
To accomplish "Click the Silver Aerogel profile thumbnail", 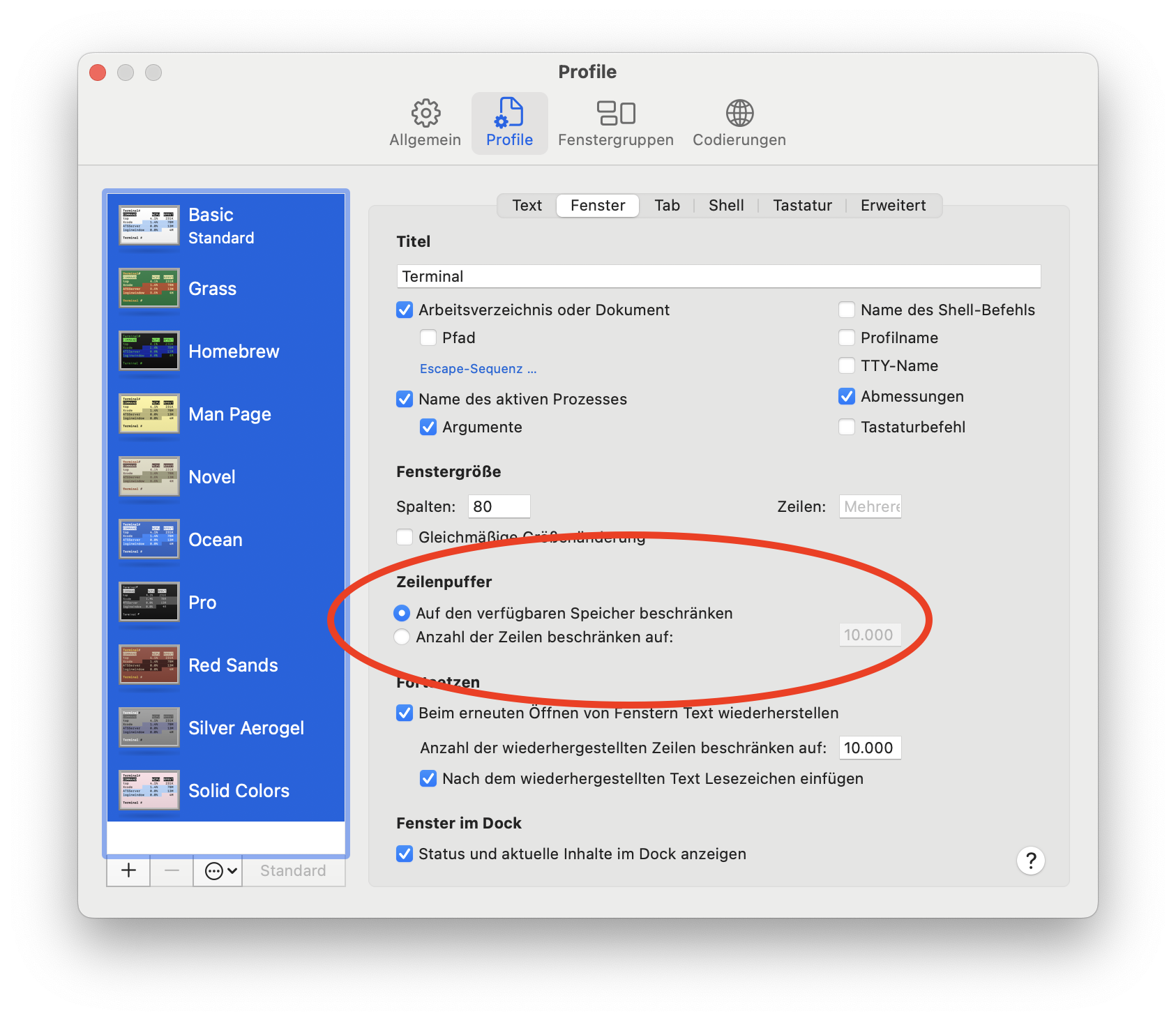I will 149,727.
